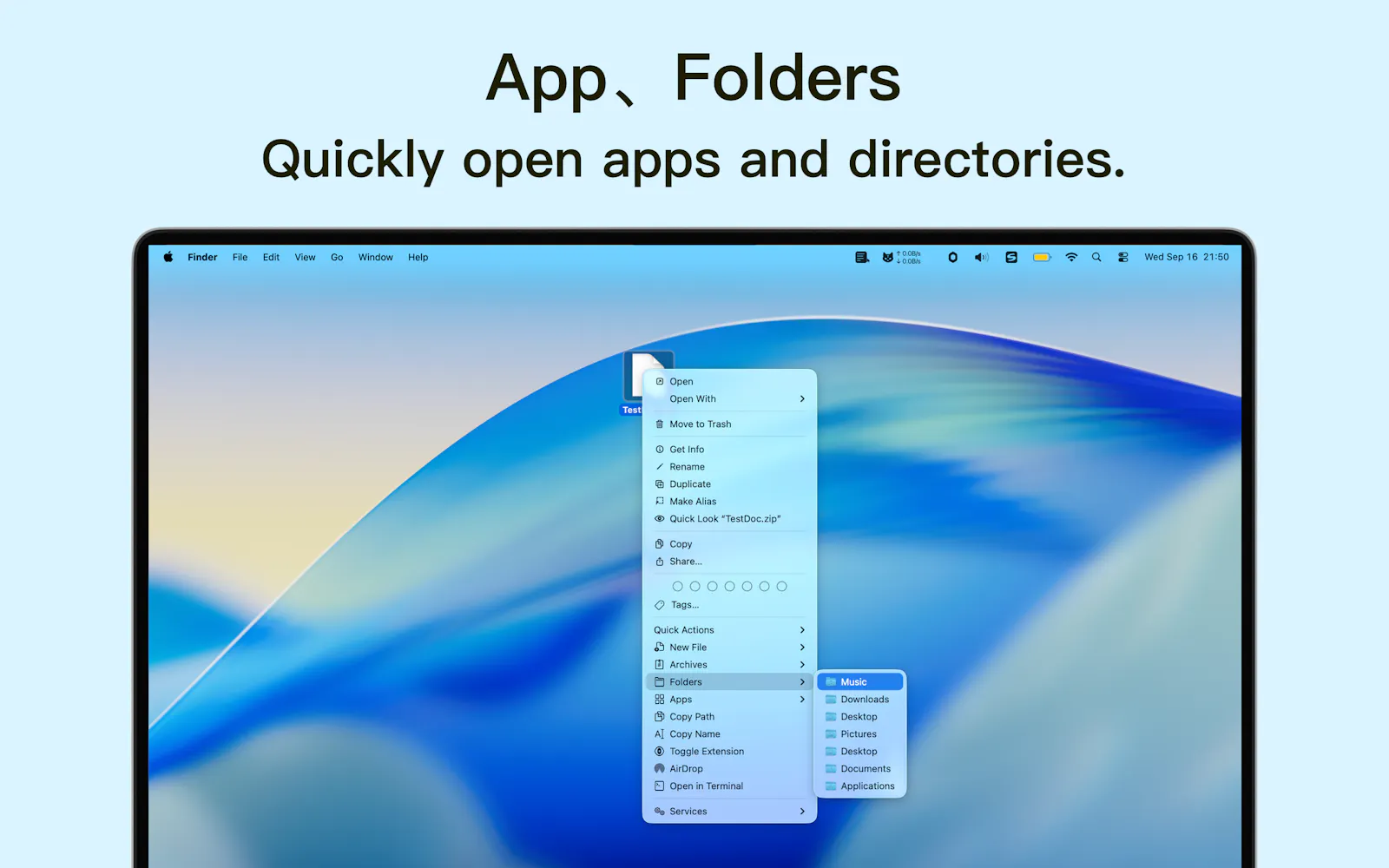Open the Music folder from submenu
This screenshot has height=868, width=1389.
pyautogui.click(x=860, y=682)
